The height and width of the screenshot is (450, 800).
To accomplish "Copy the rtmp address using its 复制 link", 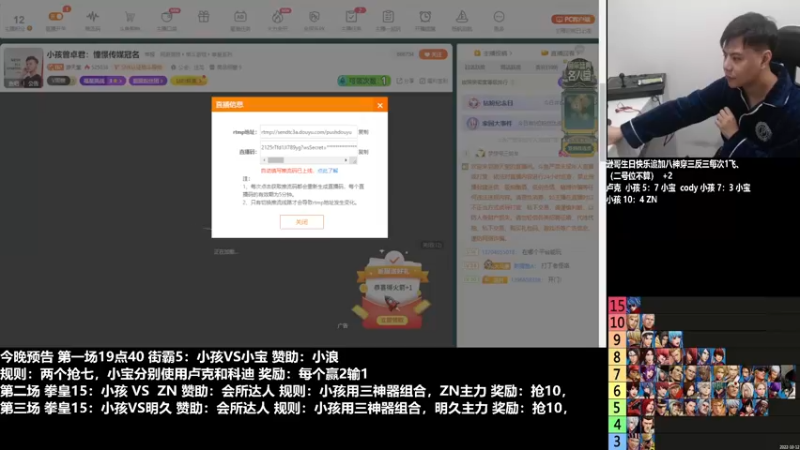I will click(x=363, y=132).
